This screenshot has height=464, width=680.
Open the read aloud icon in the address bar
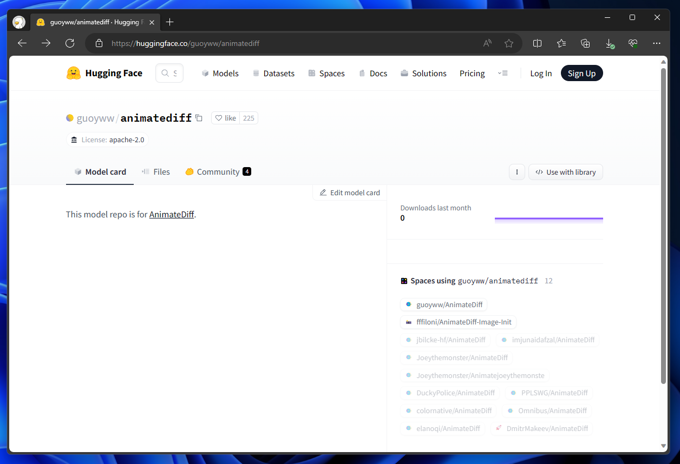487,43
